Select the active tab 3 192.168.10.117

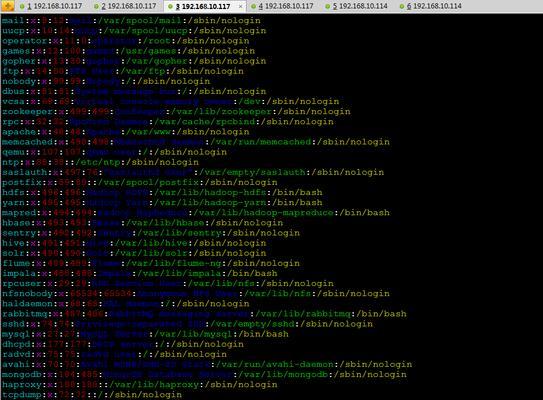tap(203, 6)
